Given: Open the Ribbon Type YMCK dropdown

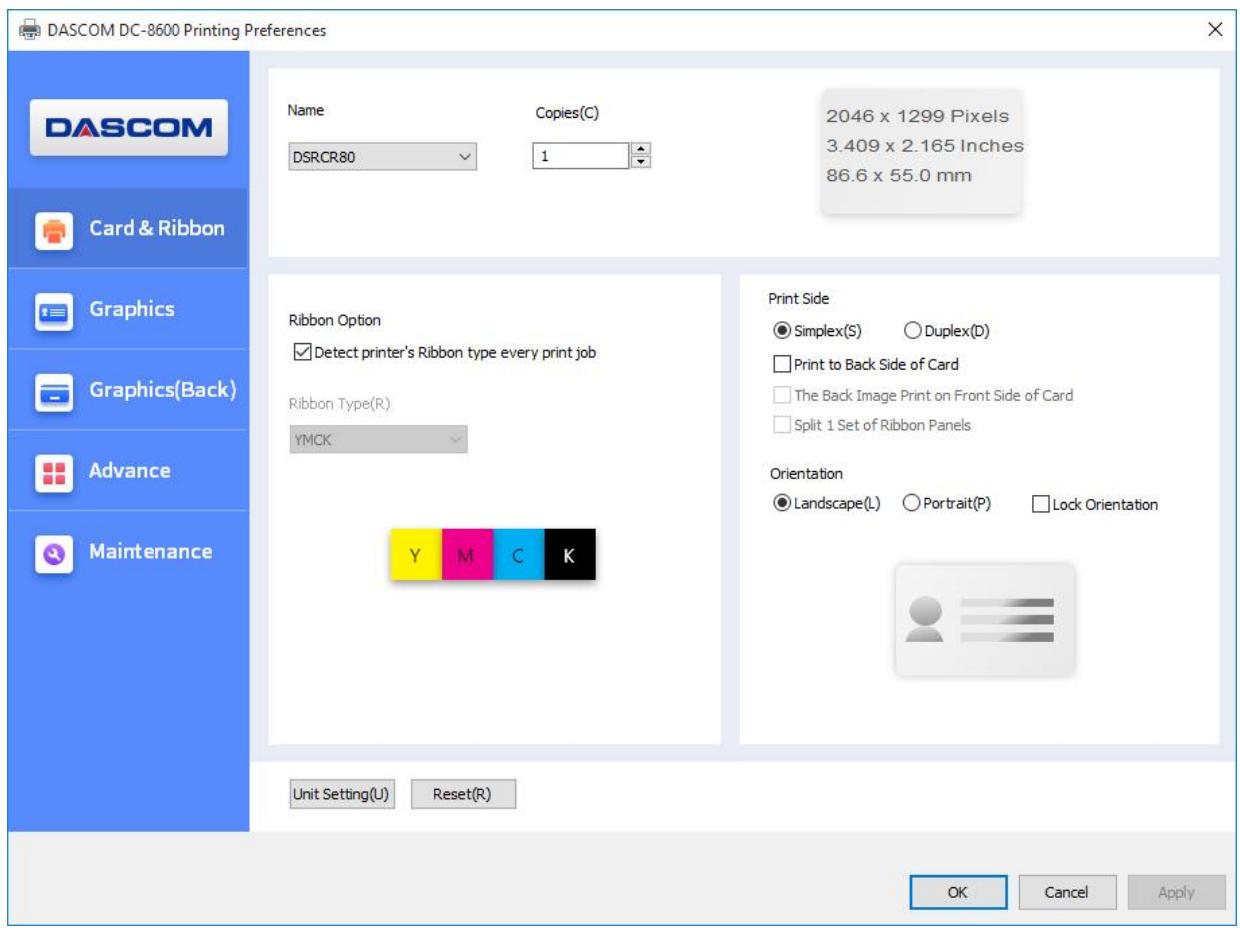Looking at the screenshot, I should [377, 439].
